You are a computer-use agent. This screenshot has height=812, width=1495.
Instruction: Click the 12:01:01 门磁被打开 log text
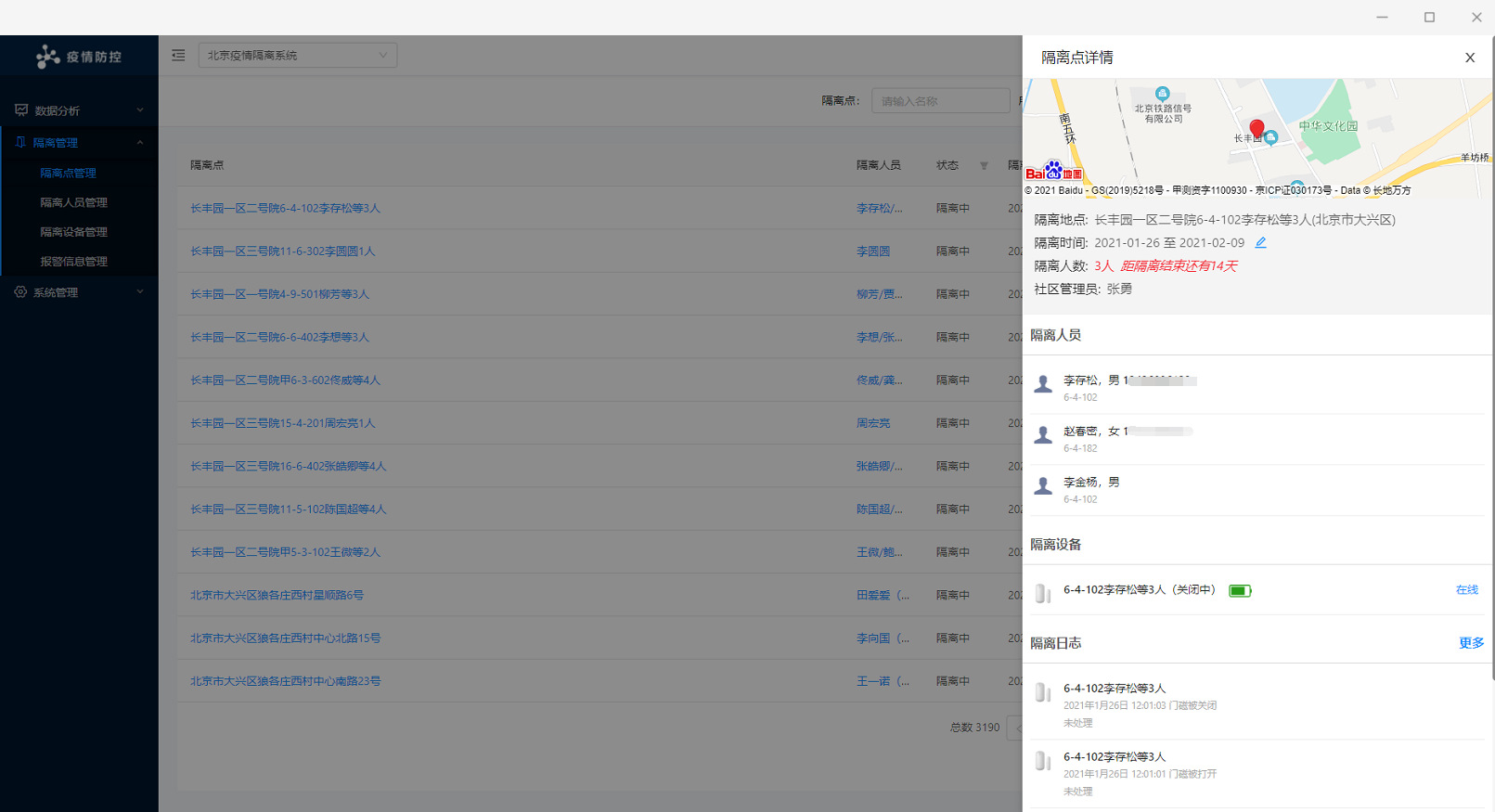1140,775
